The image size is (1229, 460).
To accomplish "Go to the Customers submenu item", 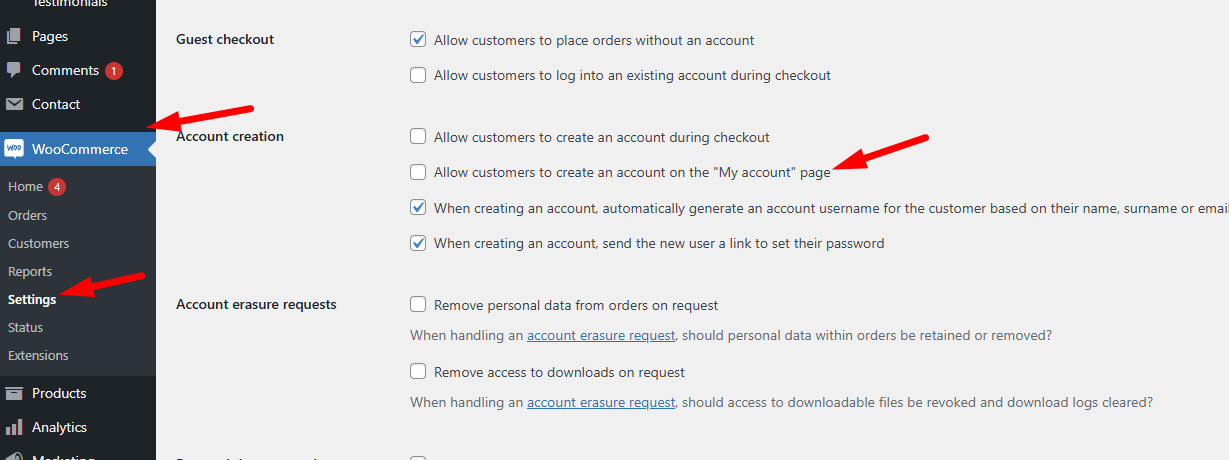I will [39, 243].
